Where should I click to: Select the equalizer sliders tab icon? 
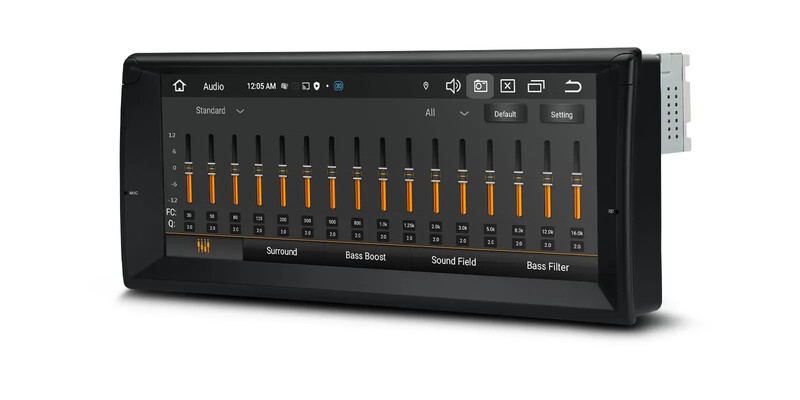coord(203,247)
